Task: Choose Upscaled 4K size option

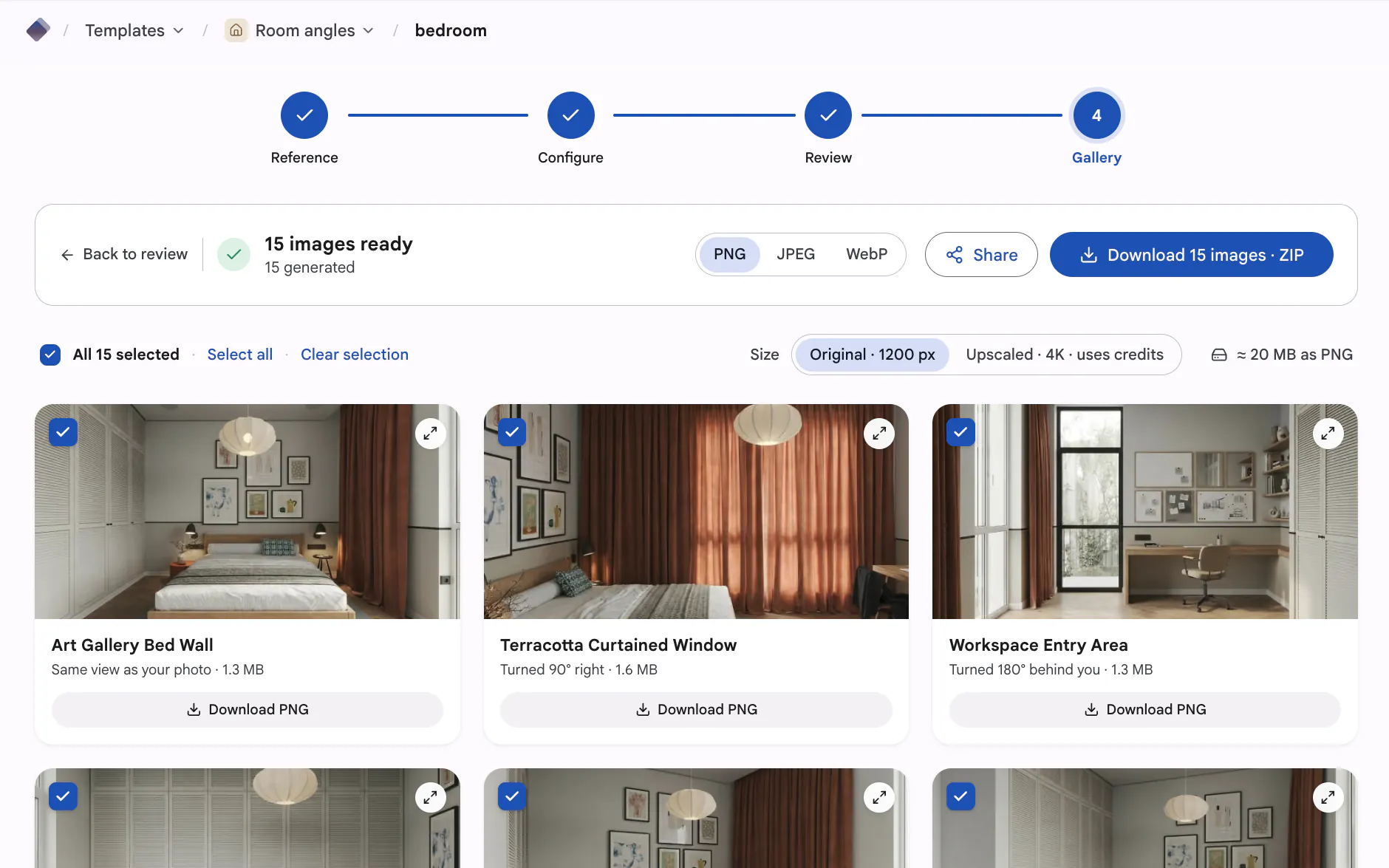Action: click(1065, 355)
